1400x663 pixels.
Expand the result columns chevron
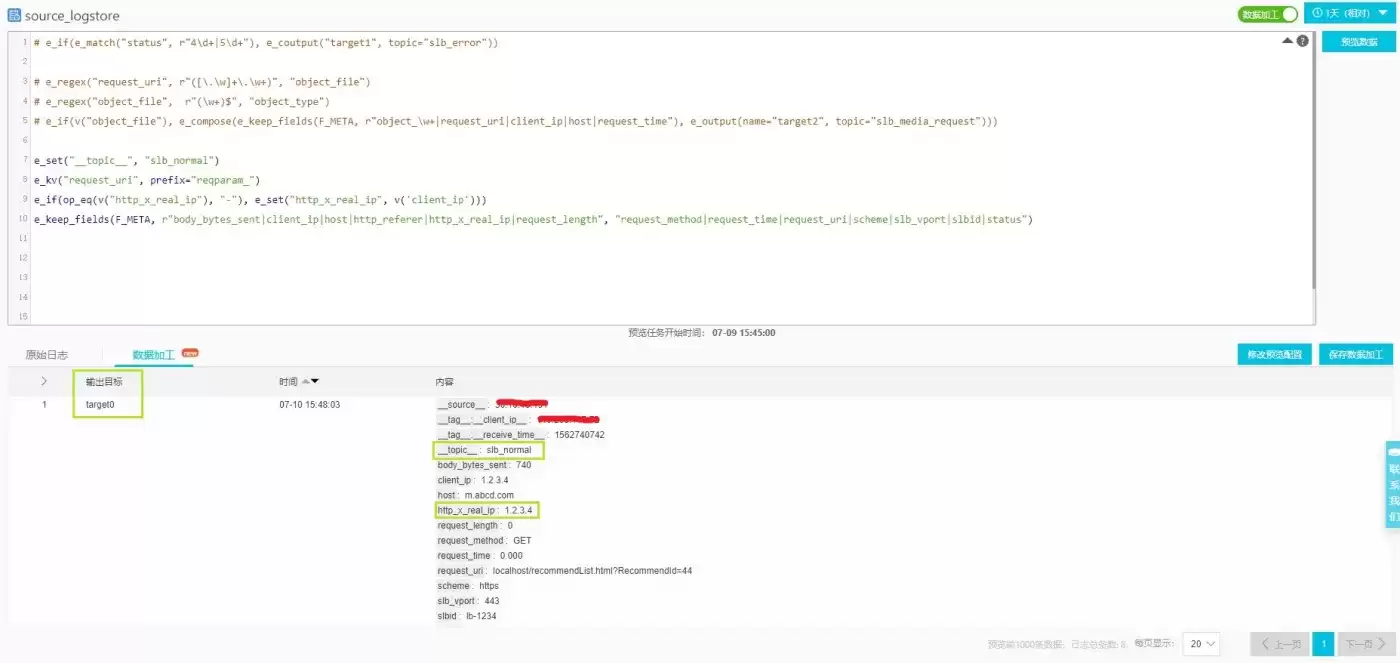click(44, 381)
